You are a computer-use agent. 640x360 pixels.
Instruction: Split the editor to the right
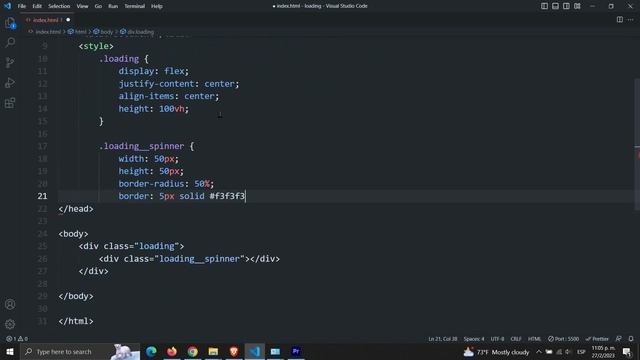(620, 20)
